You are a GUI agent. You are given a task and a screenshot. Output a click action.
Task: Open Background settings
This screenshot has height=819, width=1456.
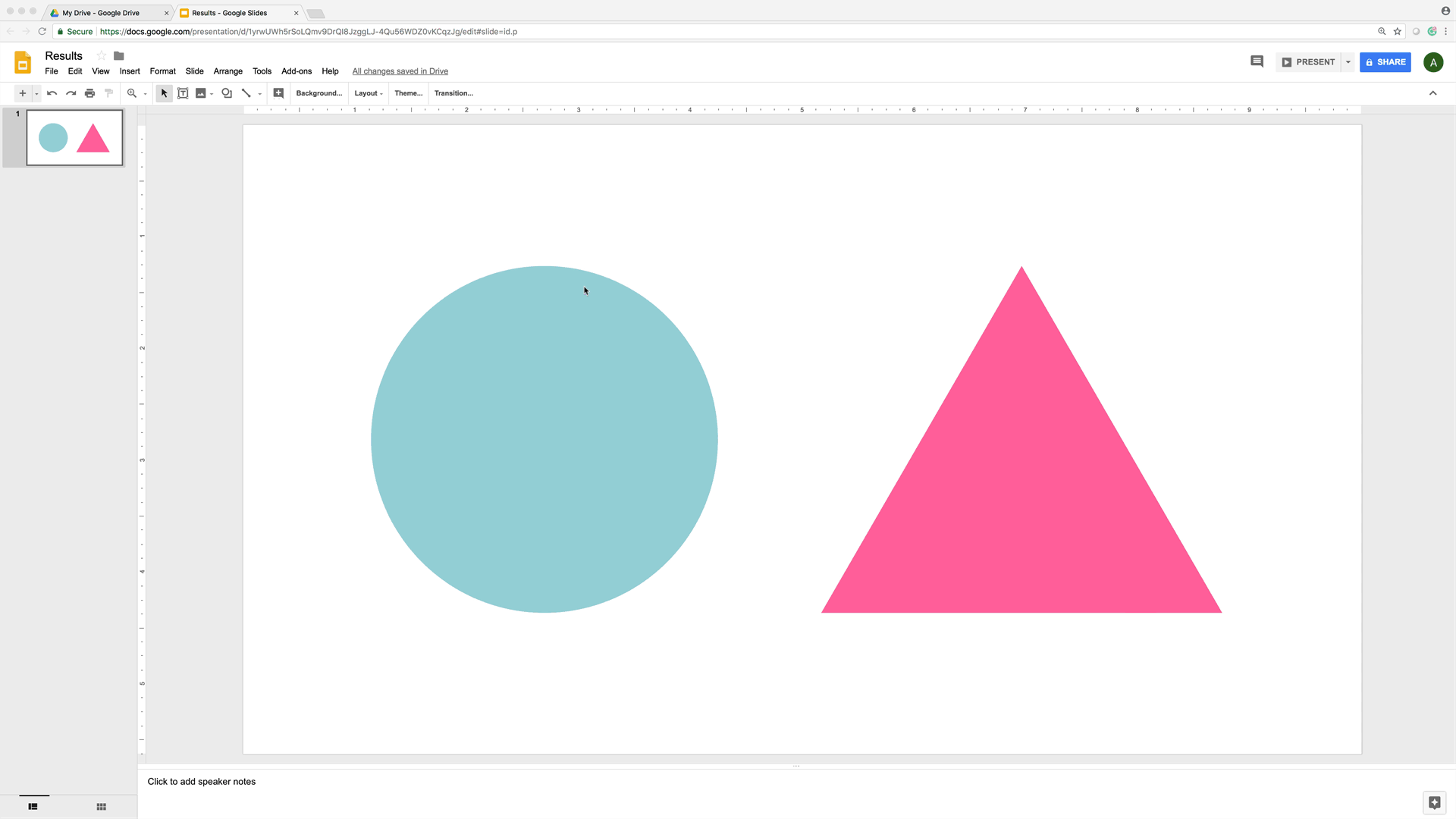318,93
